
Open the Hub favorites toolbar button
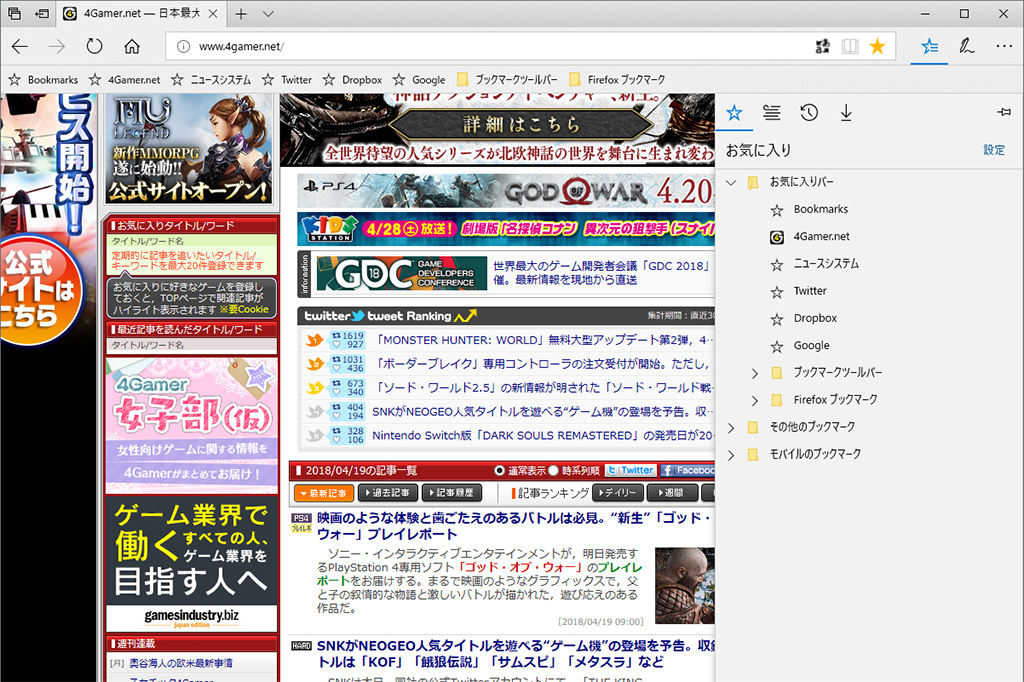(929, 46)
